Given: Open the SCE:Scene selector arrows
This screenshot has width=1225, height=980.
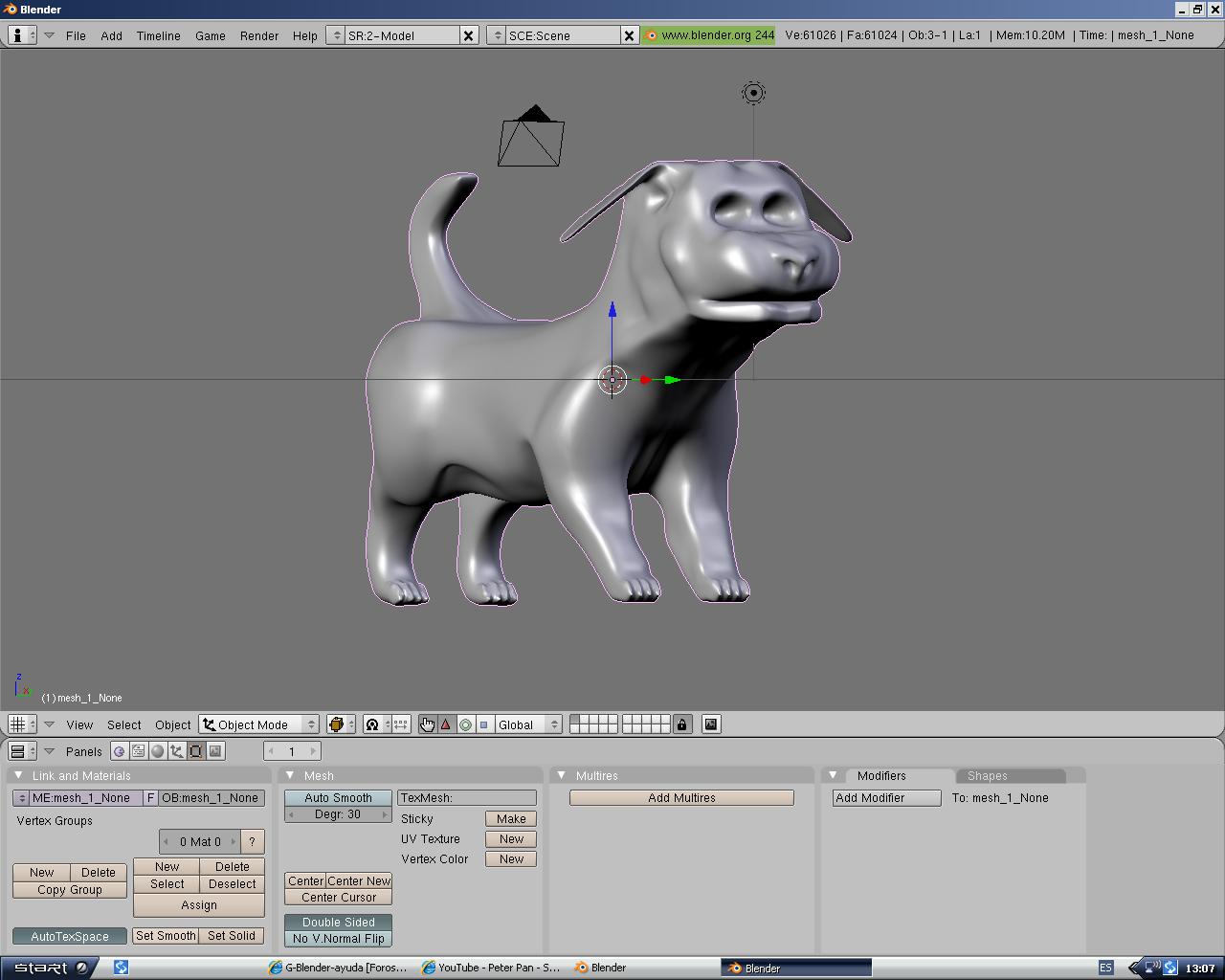Looking at the screenshot, I should 496,35.
